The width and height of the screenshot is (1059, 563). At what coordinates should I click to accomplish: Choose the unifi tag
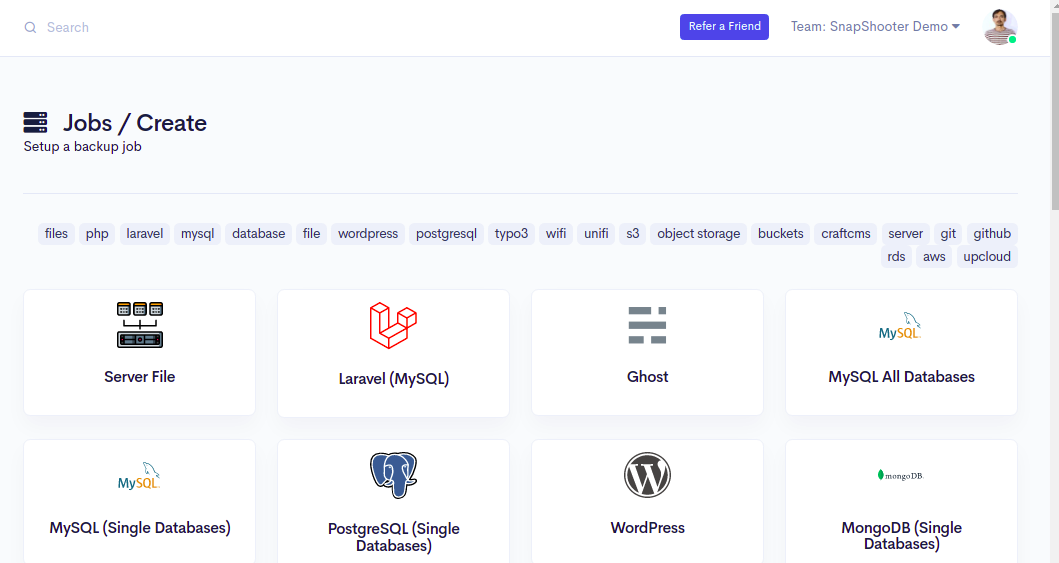[596, 234]
